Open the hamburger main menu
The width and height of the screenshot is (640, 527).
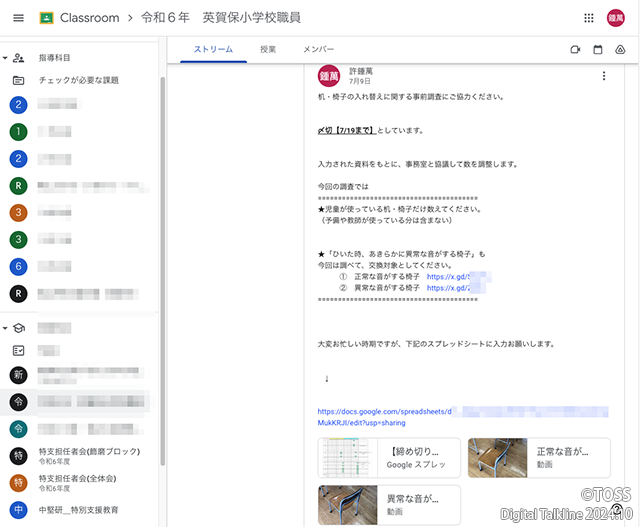click(x=18, y=18)
